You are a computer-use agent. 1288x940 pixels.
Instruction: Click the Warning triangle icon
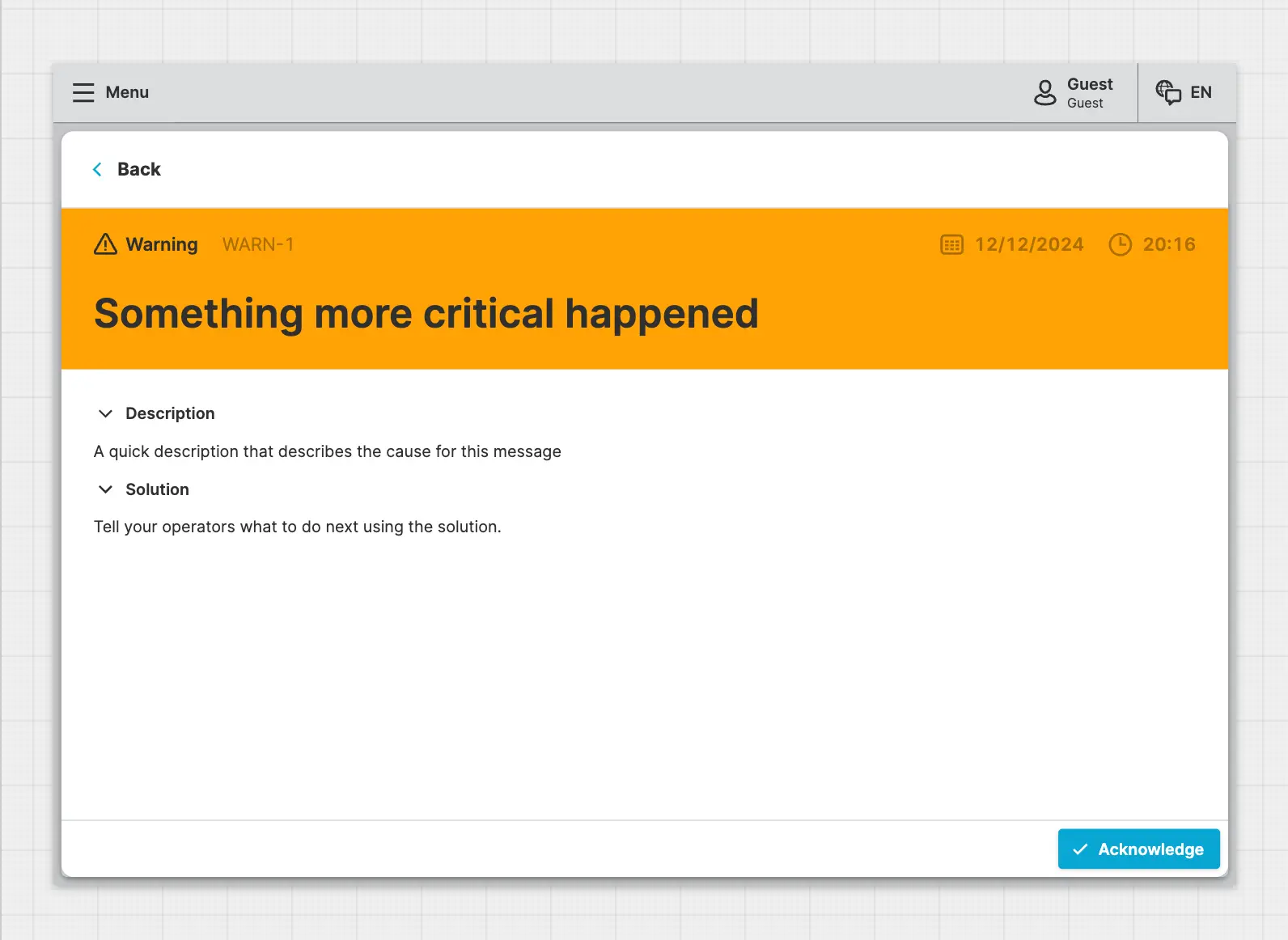pos(105,244)
